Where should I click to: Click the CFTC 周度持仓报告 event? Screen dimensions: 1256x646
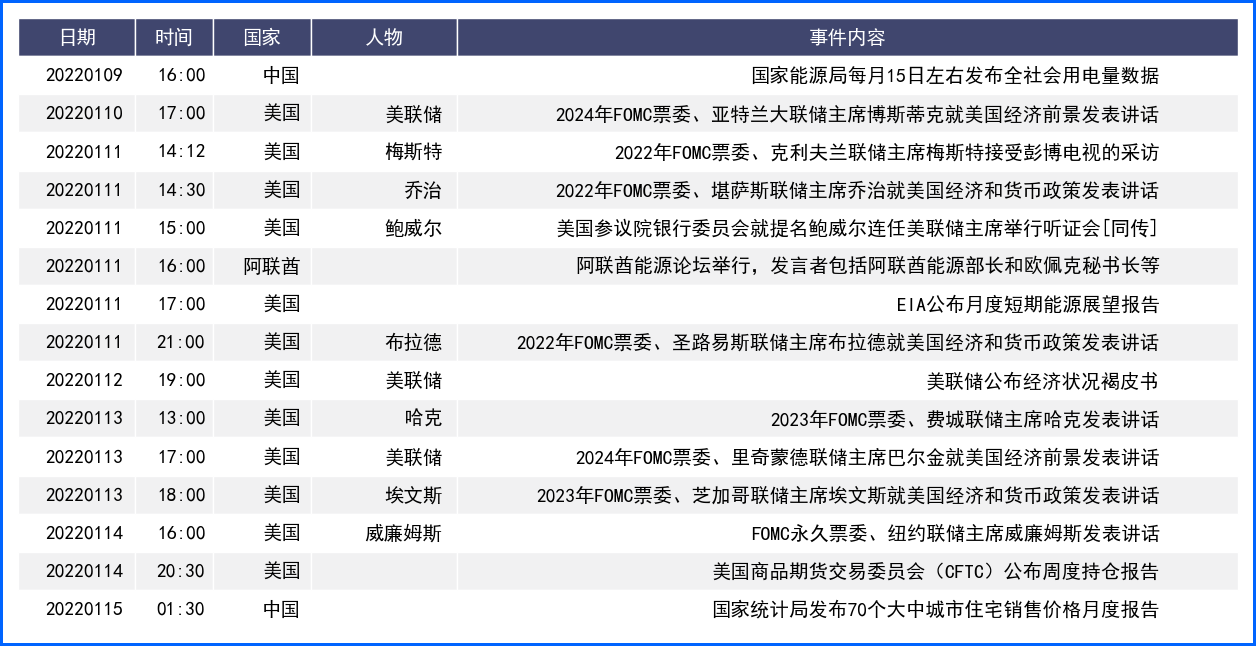tap(936, 571)
